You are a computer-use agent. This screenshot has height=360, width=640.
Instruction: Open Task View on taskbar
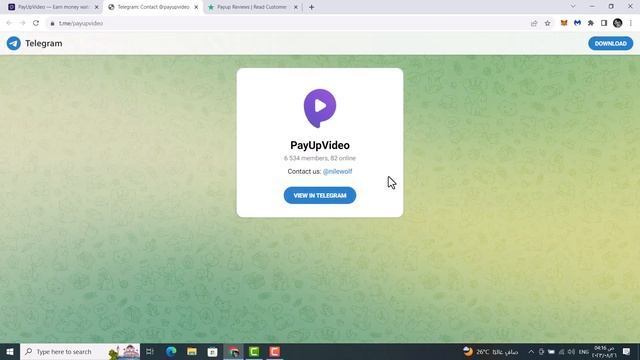coord(150,351)
